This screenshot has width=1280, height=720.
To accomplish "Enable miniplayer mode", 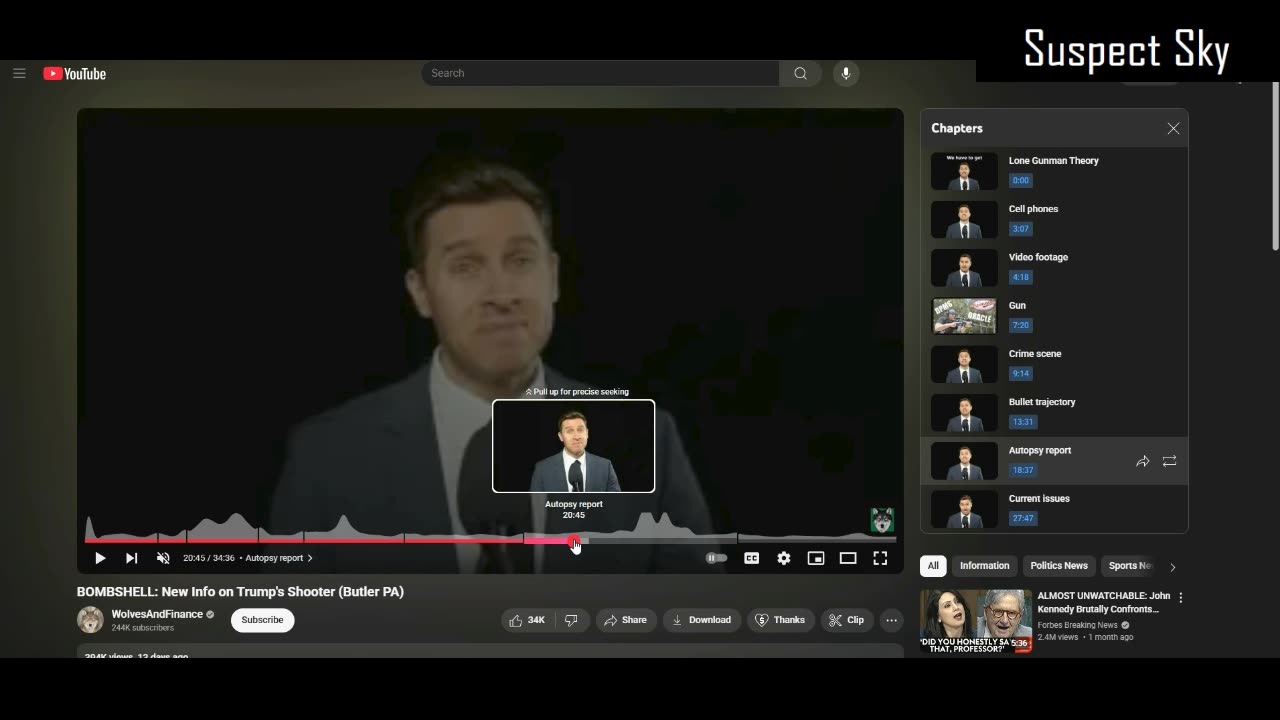I will click(x=816, y=558).
